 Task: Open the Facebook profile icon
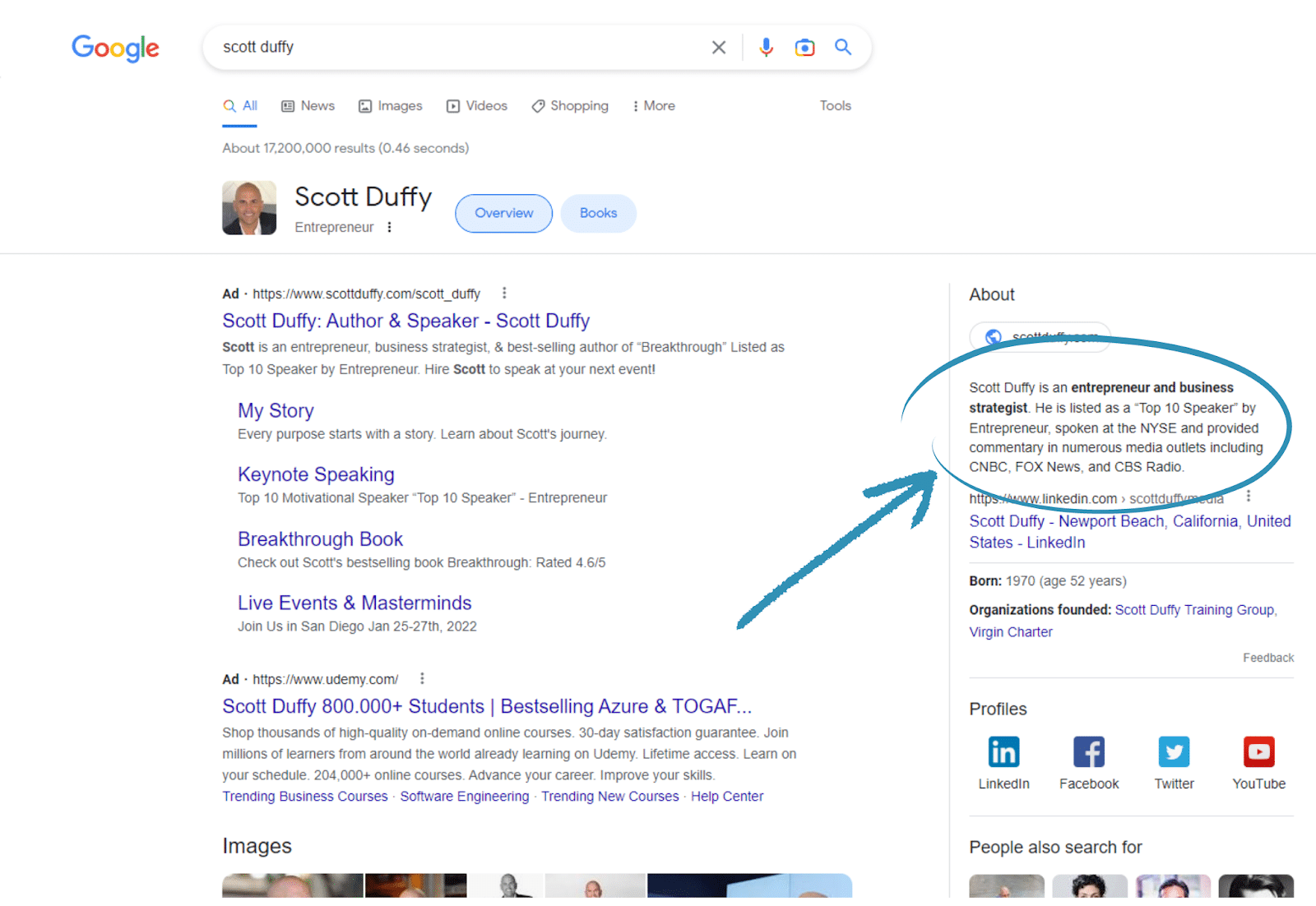(1089, 751)
